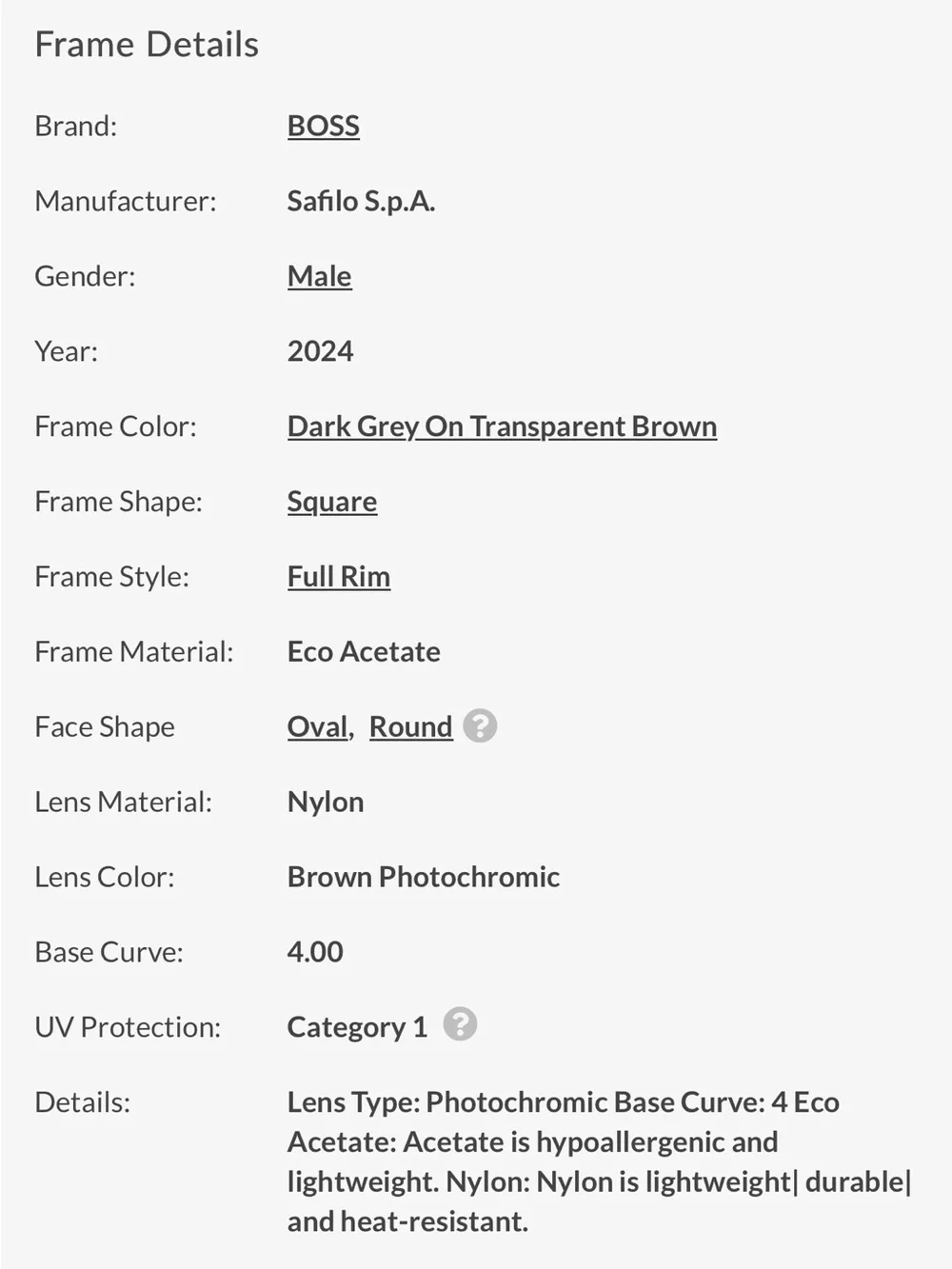This screenshot has height=1269, width=952.
Task: Click the Category 1 UV value
Action: point(357,1027)
